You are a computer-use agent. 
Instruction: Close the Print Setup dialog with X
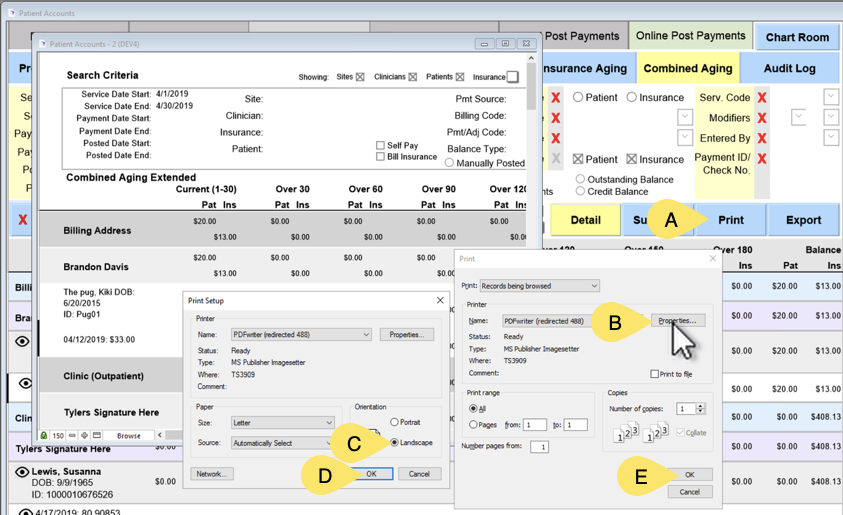pyautogui.click(x=441, y=300)
